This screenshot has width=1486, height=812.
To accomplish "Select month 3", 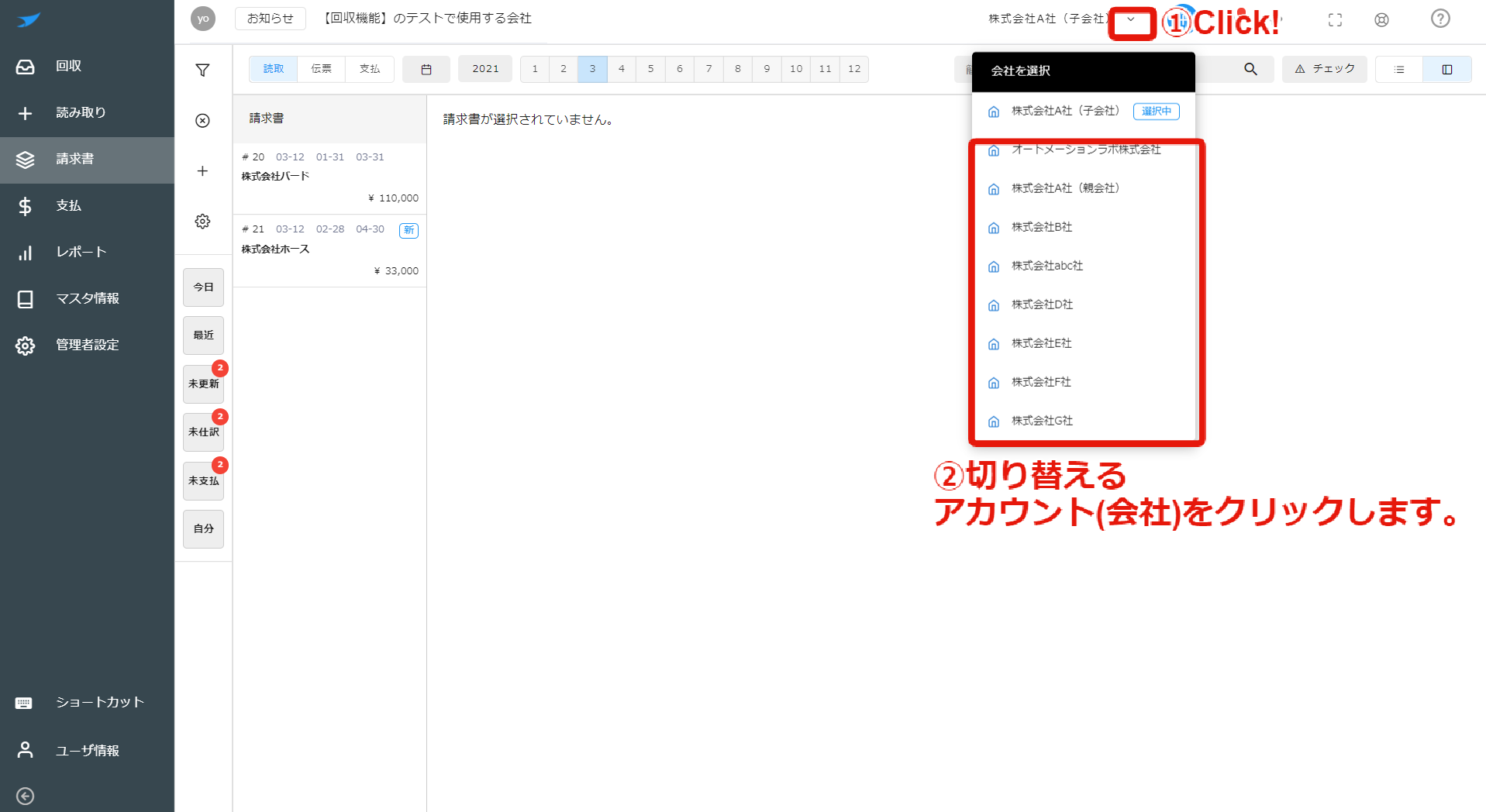I will (x=593, y=69).
